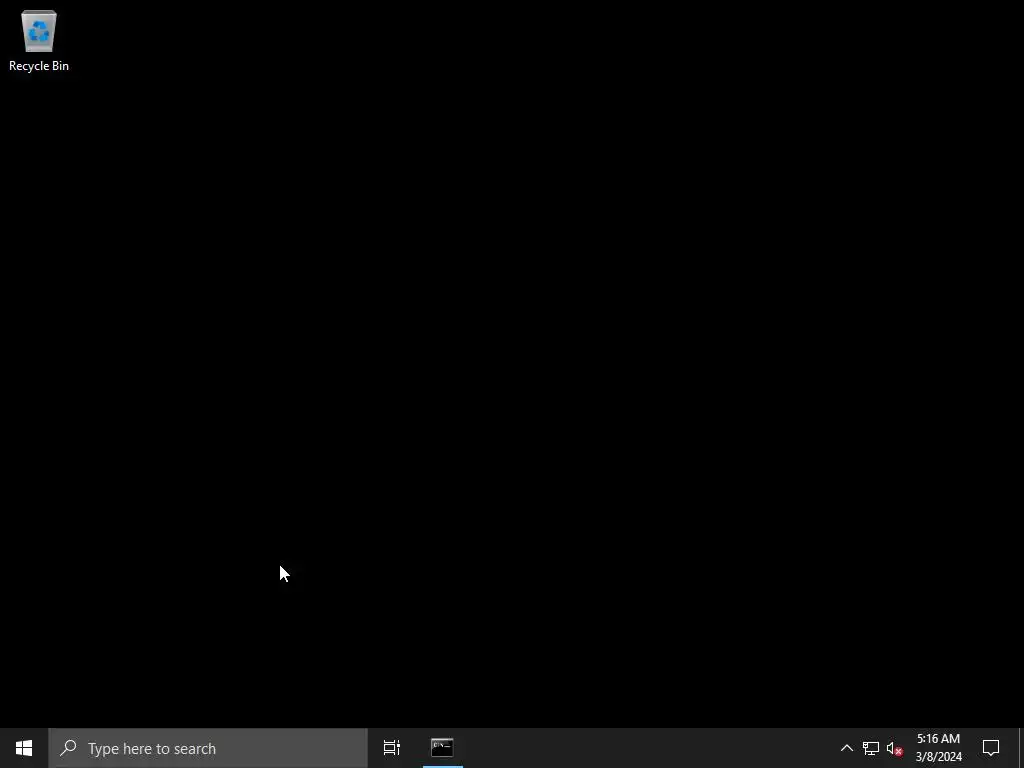This screenshot has height=768, width=1024.
Task: Show hidden icons in system tray
Action: [x=846, y=748]
